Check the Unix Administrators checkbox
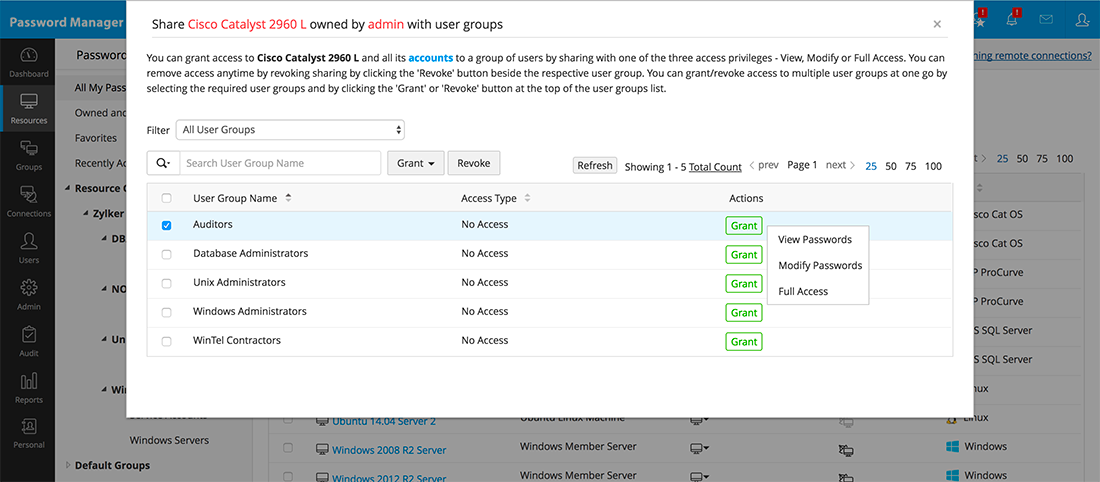Screen dimensions: 1100x482 (167, 283)
